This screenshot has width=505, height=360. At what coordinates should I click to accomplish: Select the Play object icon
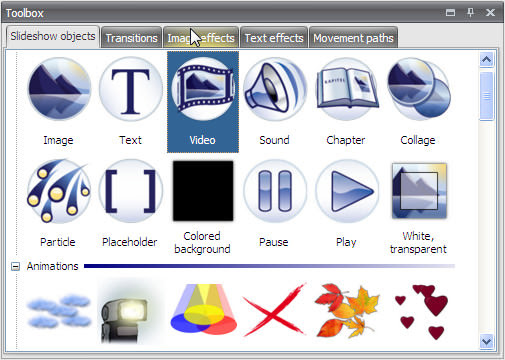[x=347, y=191]
